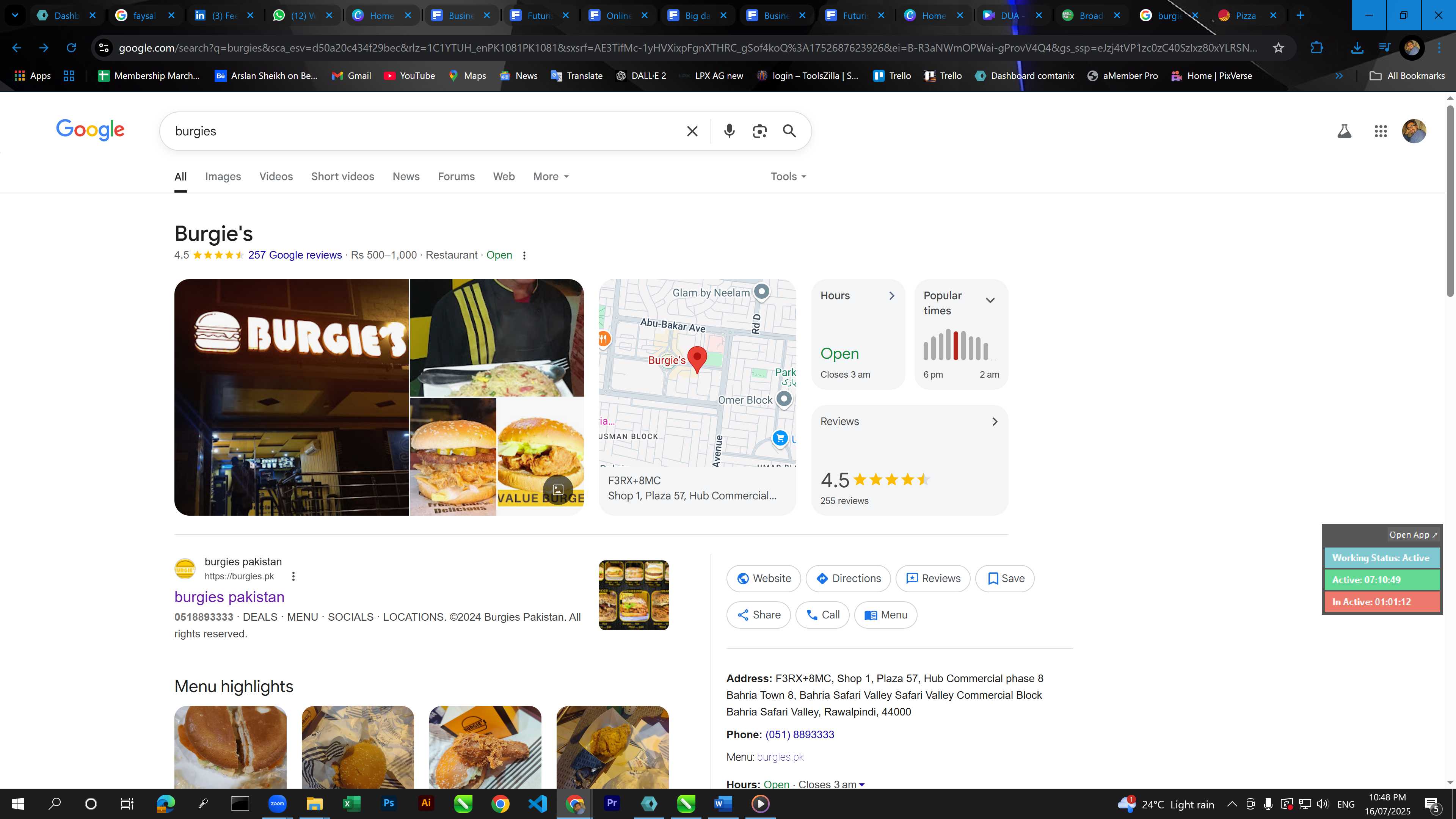Share the Burgie's listing
This screenshot has width=1456, height=819.
coord(758,615)
